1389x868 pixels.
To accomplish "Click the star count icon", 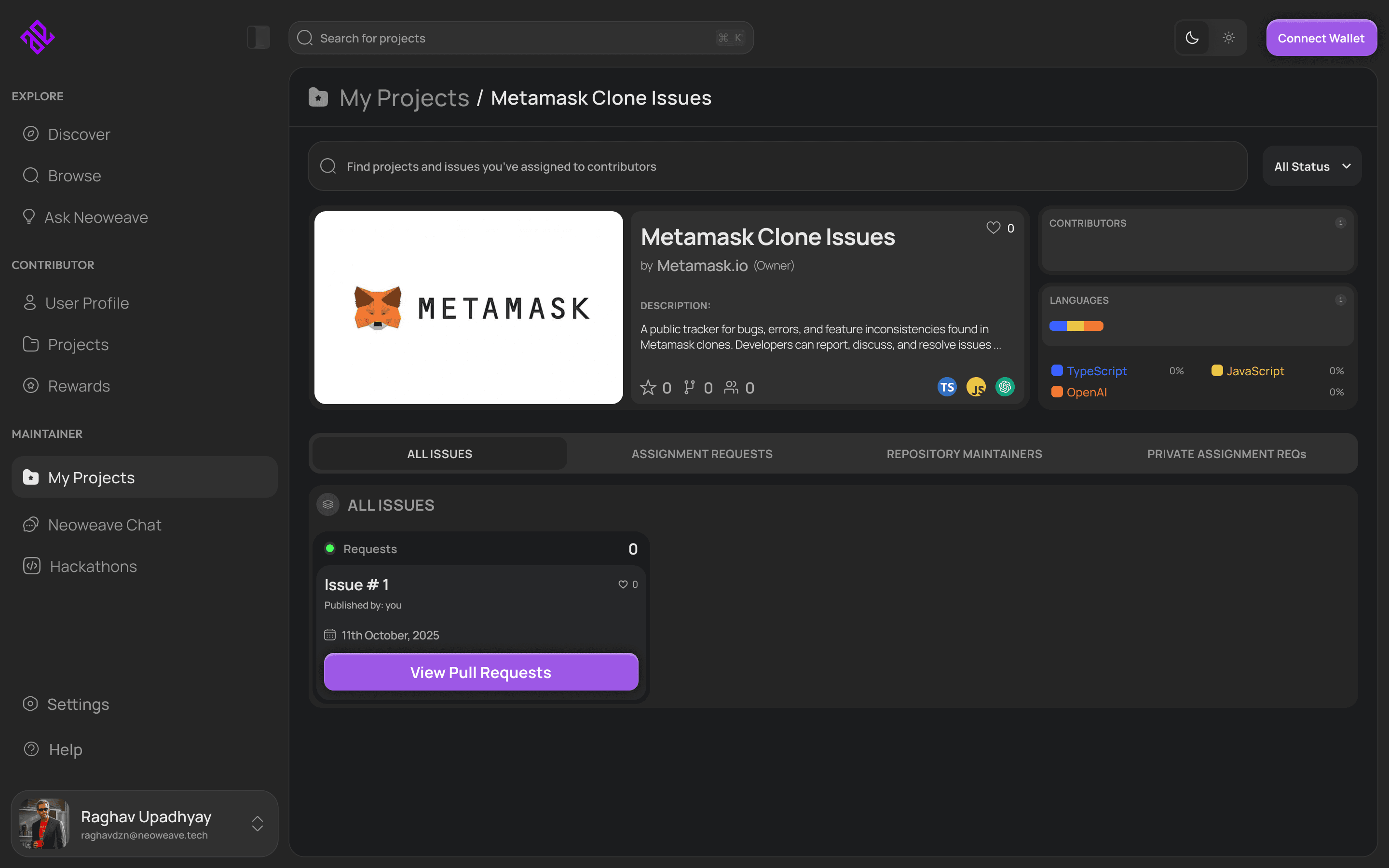I will point(648,388).
